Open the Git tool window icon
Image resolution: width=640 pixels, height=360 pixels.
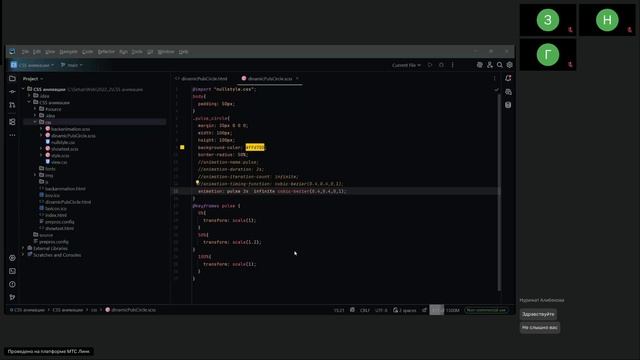point(12,297)
